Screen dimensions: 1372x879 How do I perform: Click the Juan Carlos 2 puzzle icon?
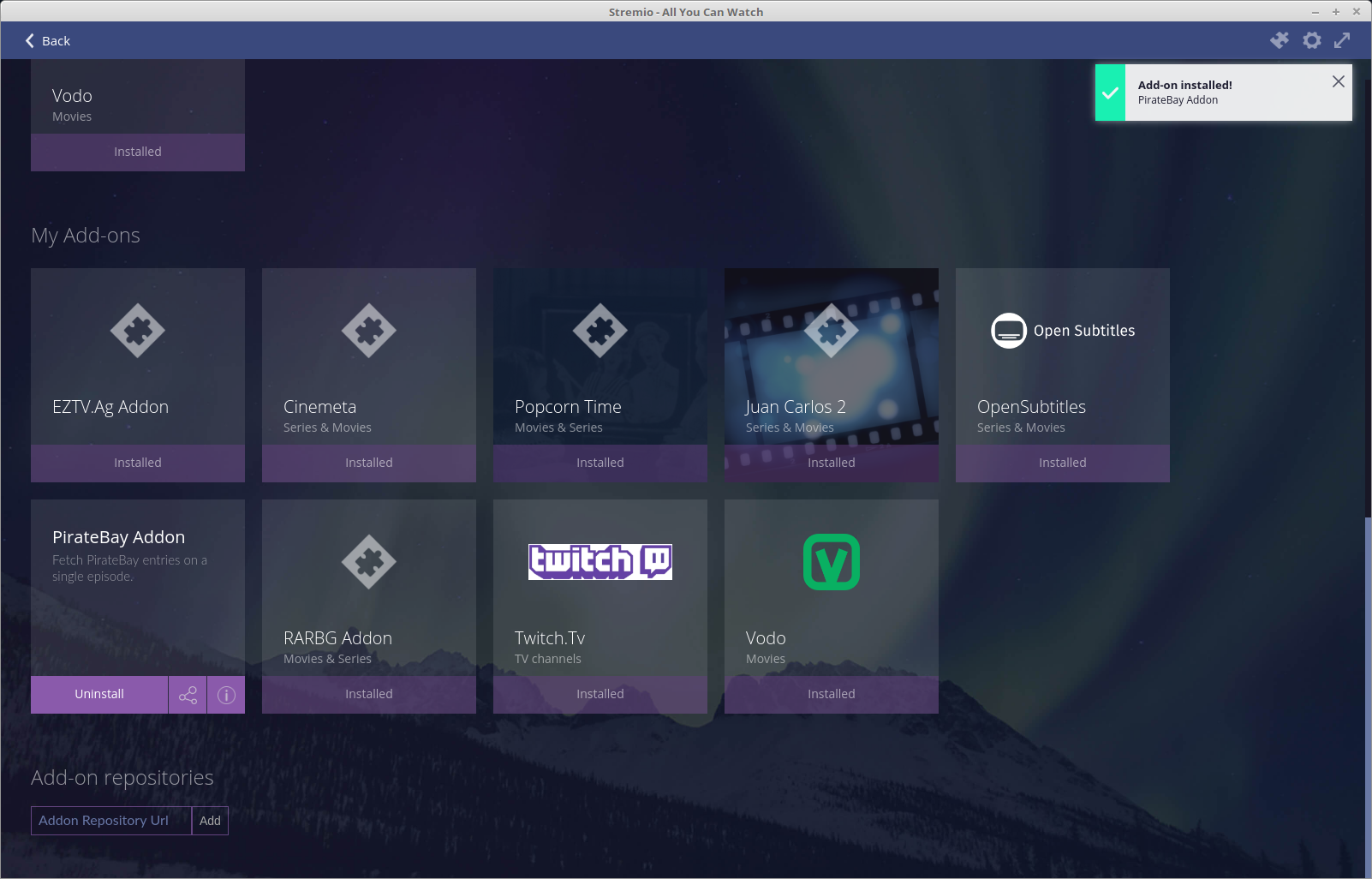point(832,331)
